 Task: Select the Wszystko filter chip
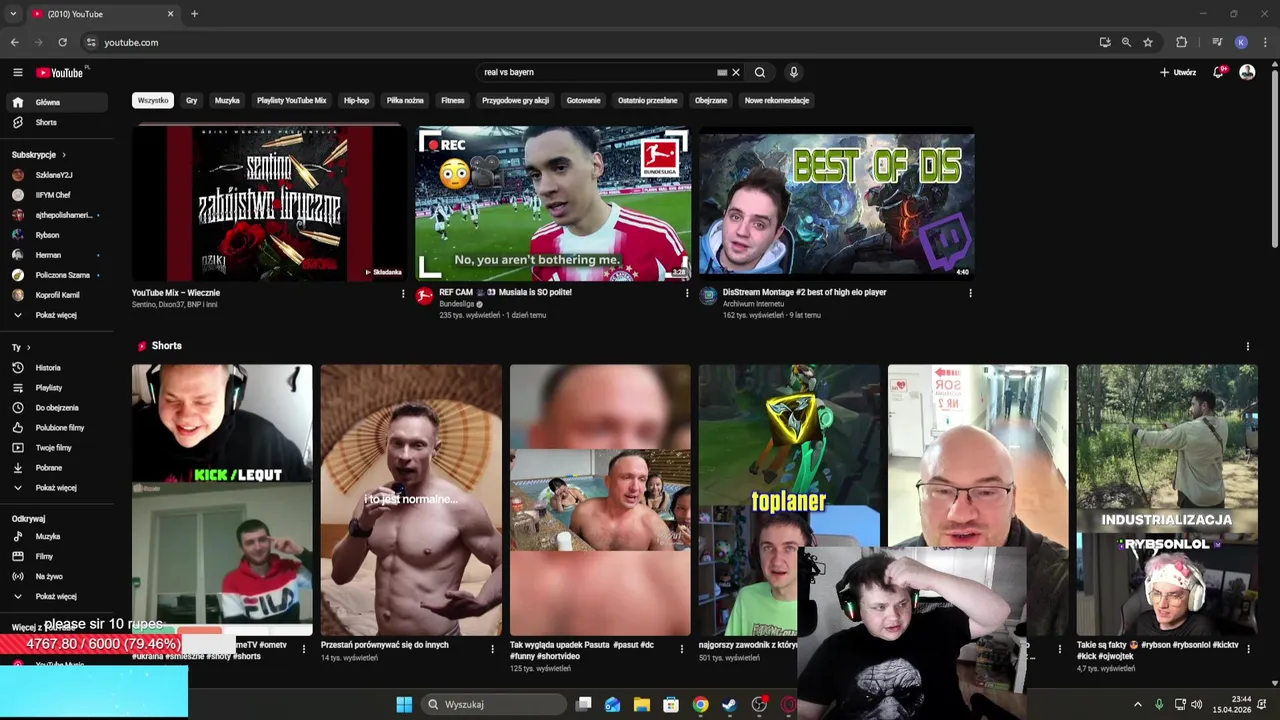tap(153, 100)
